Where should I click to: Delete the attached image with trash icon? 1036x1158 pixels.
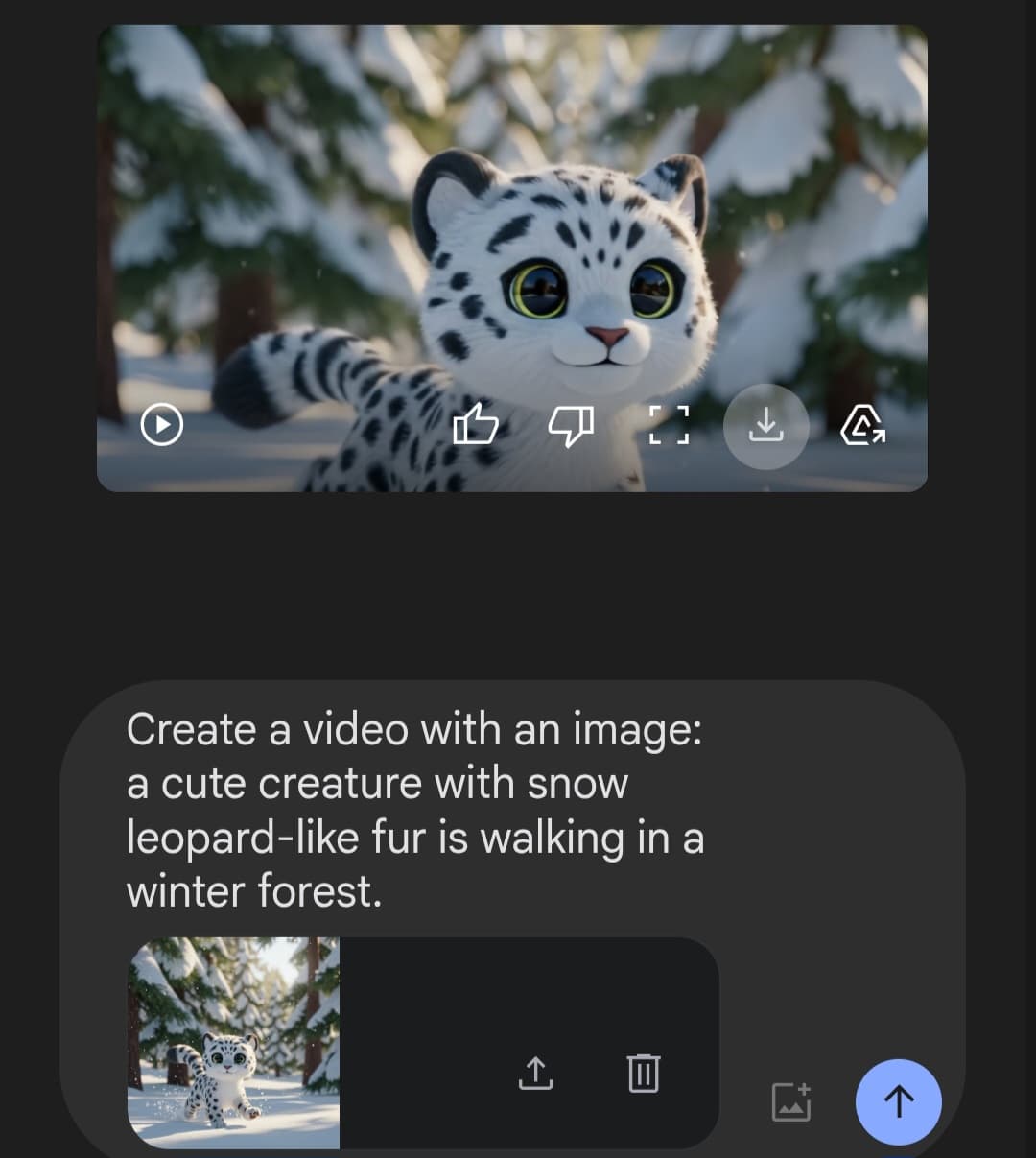point(643,1073)
